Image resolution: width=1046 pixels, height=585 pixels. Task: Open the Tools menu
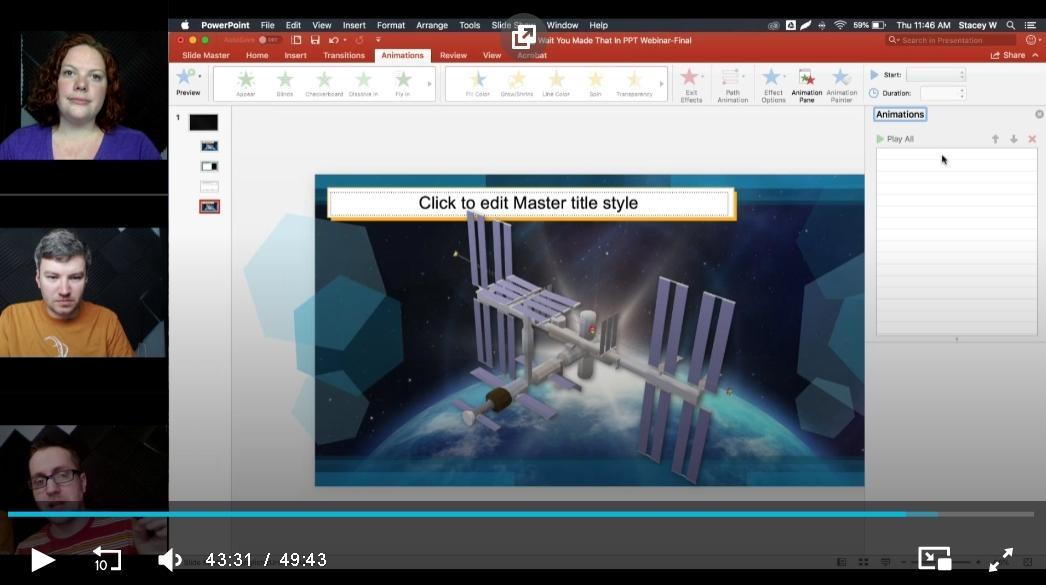tap(469, 25)
